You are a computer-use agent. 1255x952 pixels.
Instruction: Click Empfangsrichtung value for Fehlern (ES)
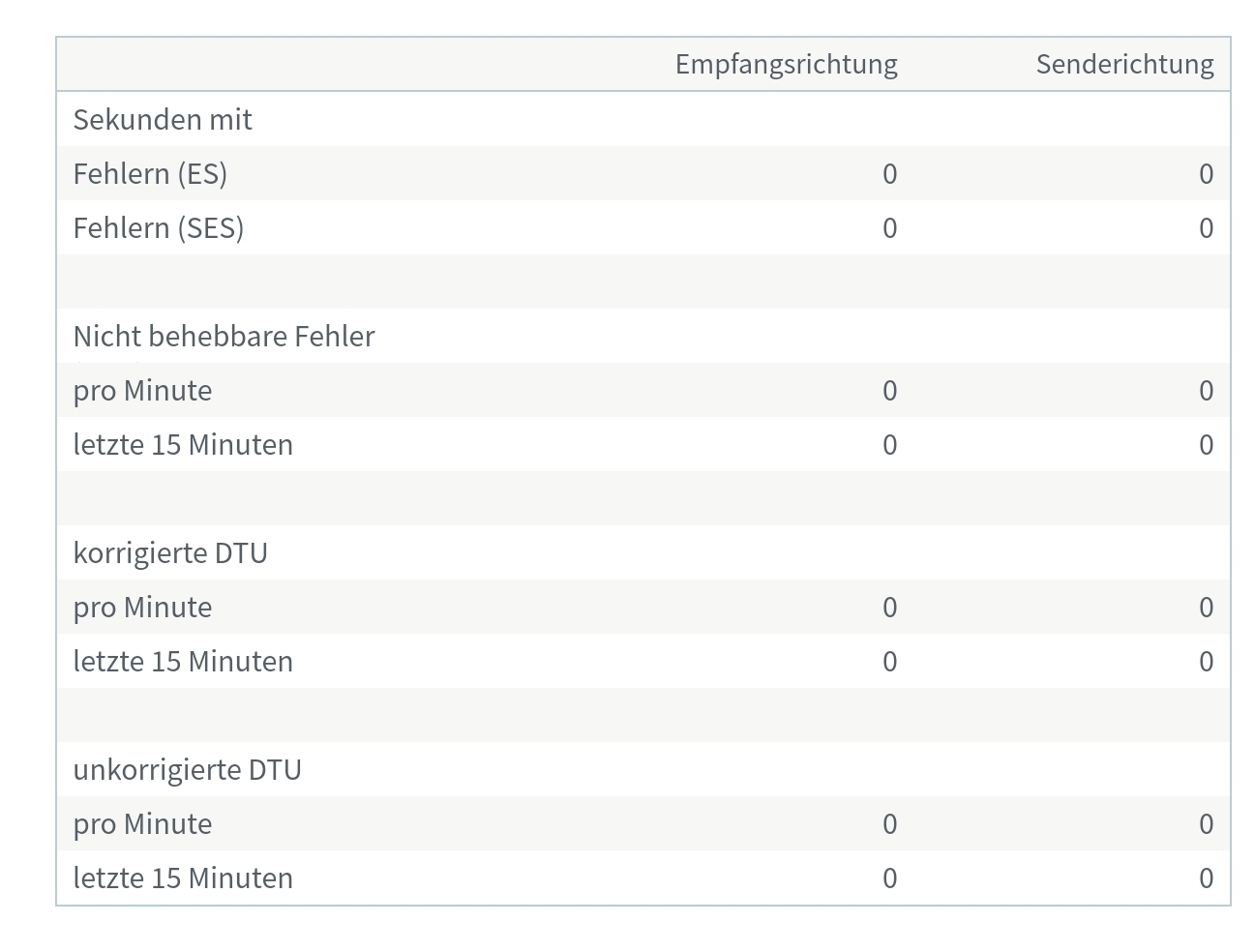[889, 173]
